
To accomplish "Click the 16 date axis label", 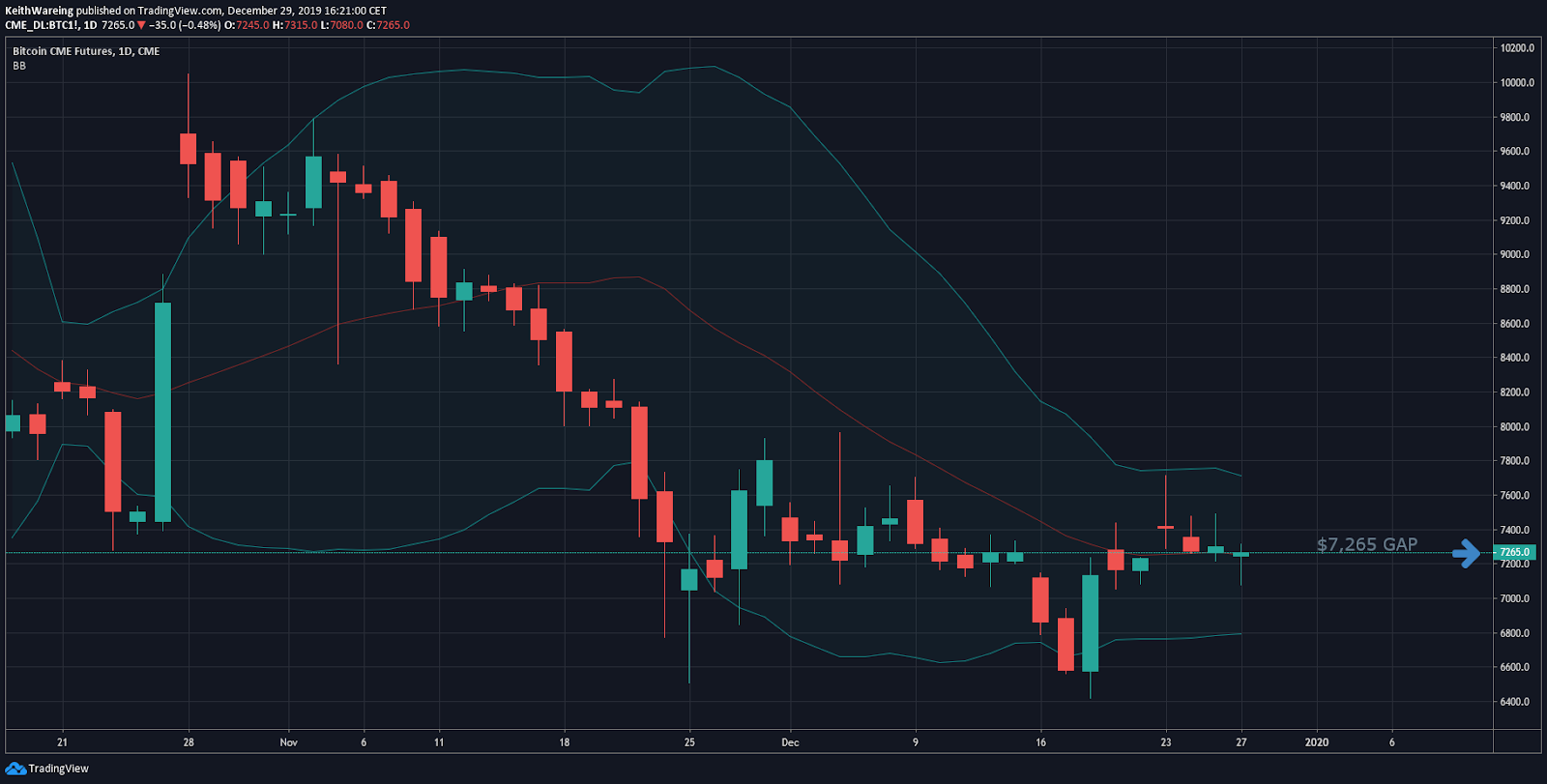I will pos(1040,742).
